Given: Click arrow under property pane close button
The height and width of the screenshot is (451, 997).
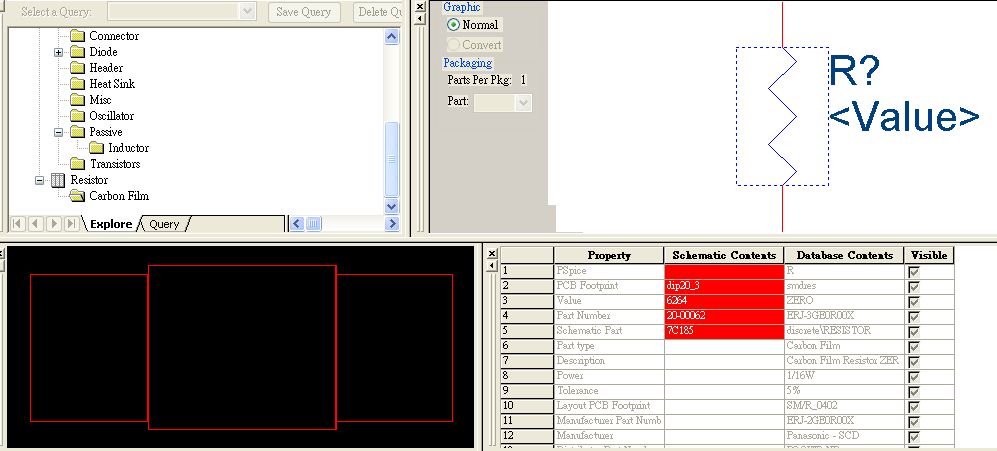Looking at the screenshot, I should pos(492,265).
